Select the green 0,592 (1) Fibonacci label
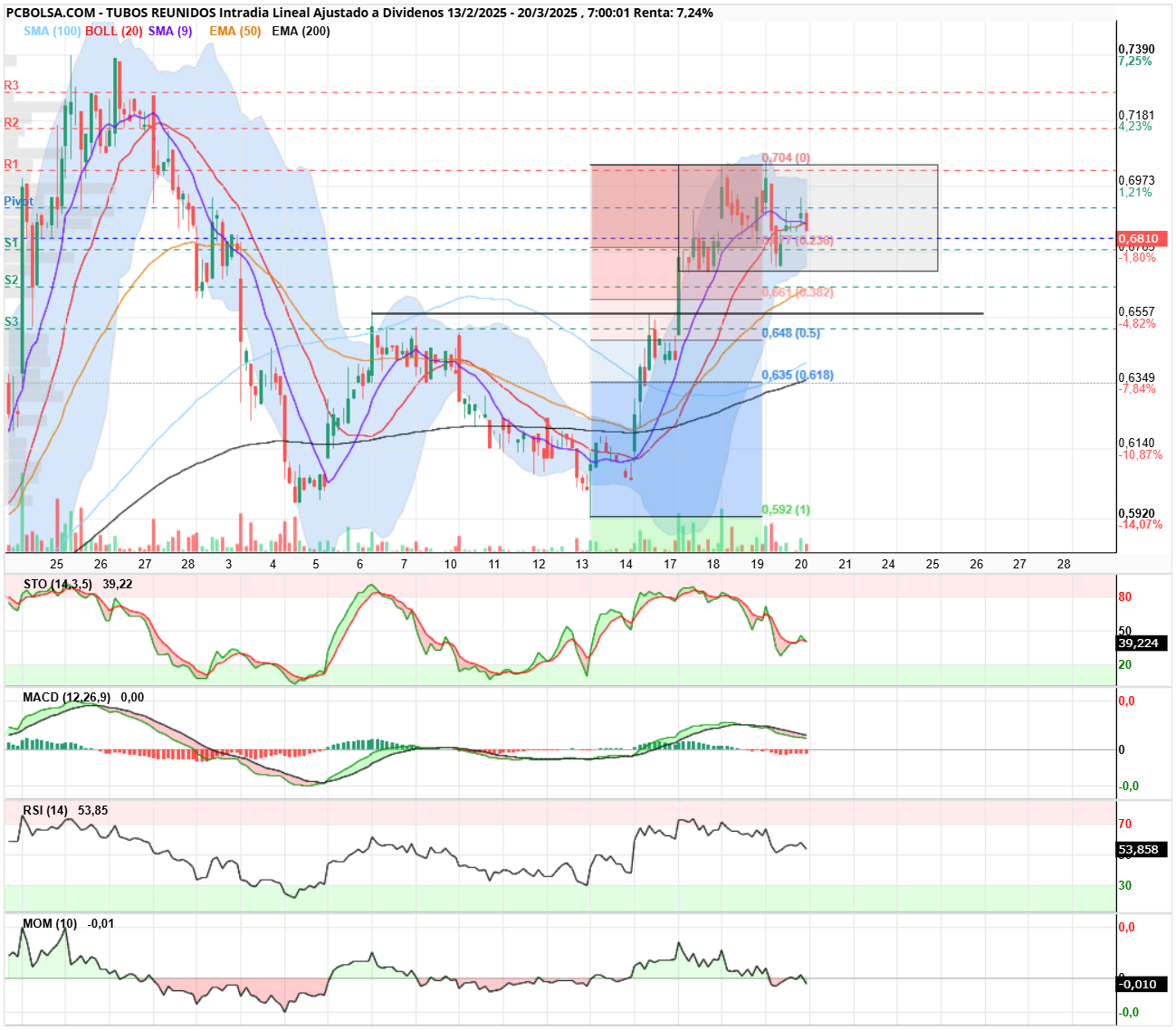This screenshot has width=1176, height=1030. (786, 510)
